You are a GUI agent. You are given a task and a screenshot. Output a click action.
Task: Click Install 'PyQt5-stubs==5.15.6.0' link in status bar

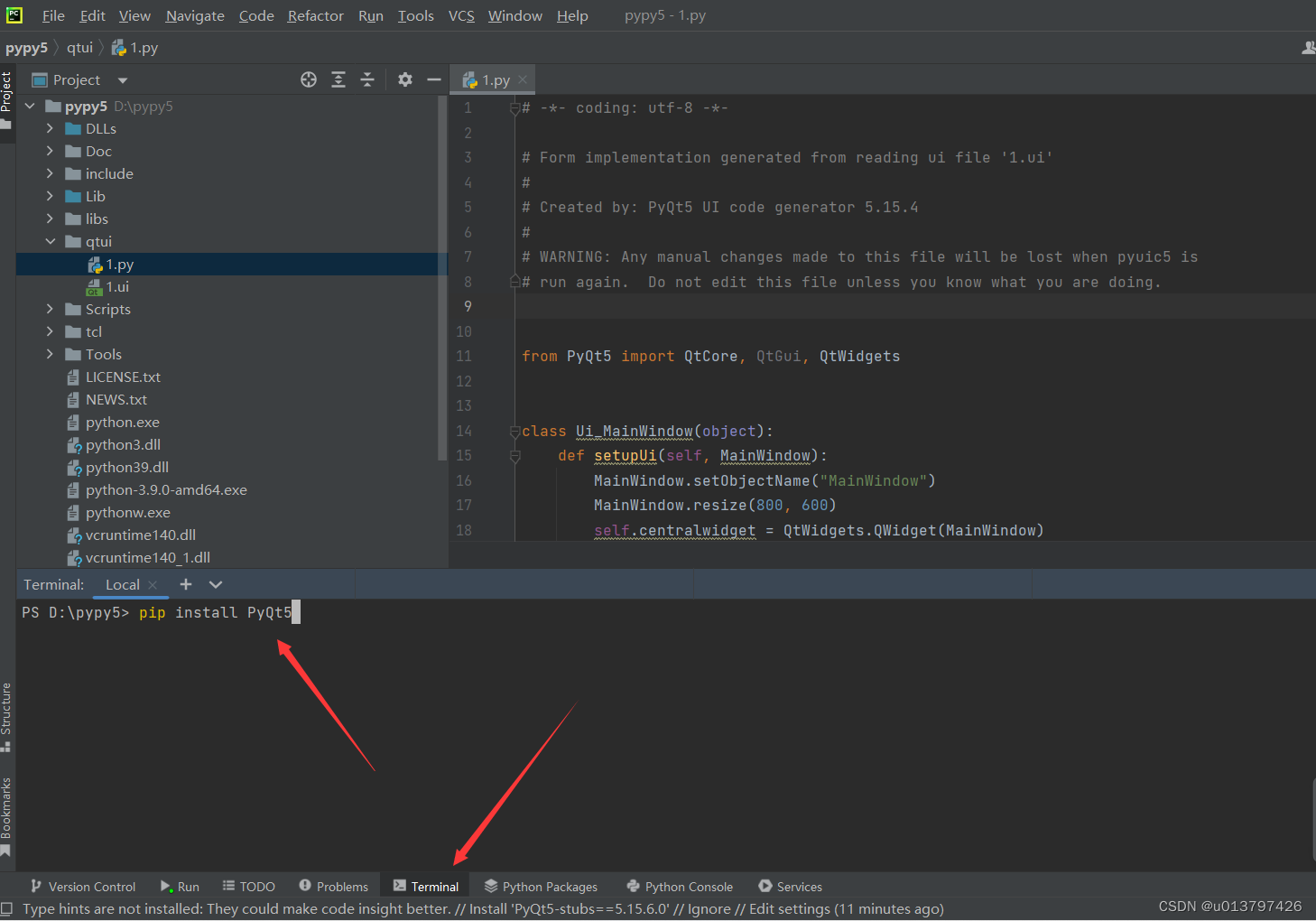570,908
